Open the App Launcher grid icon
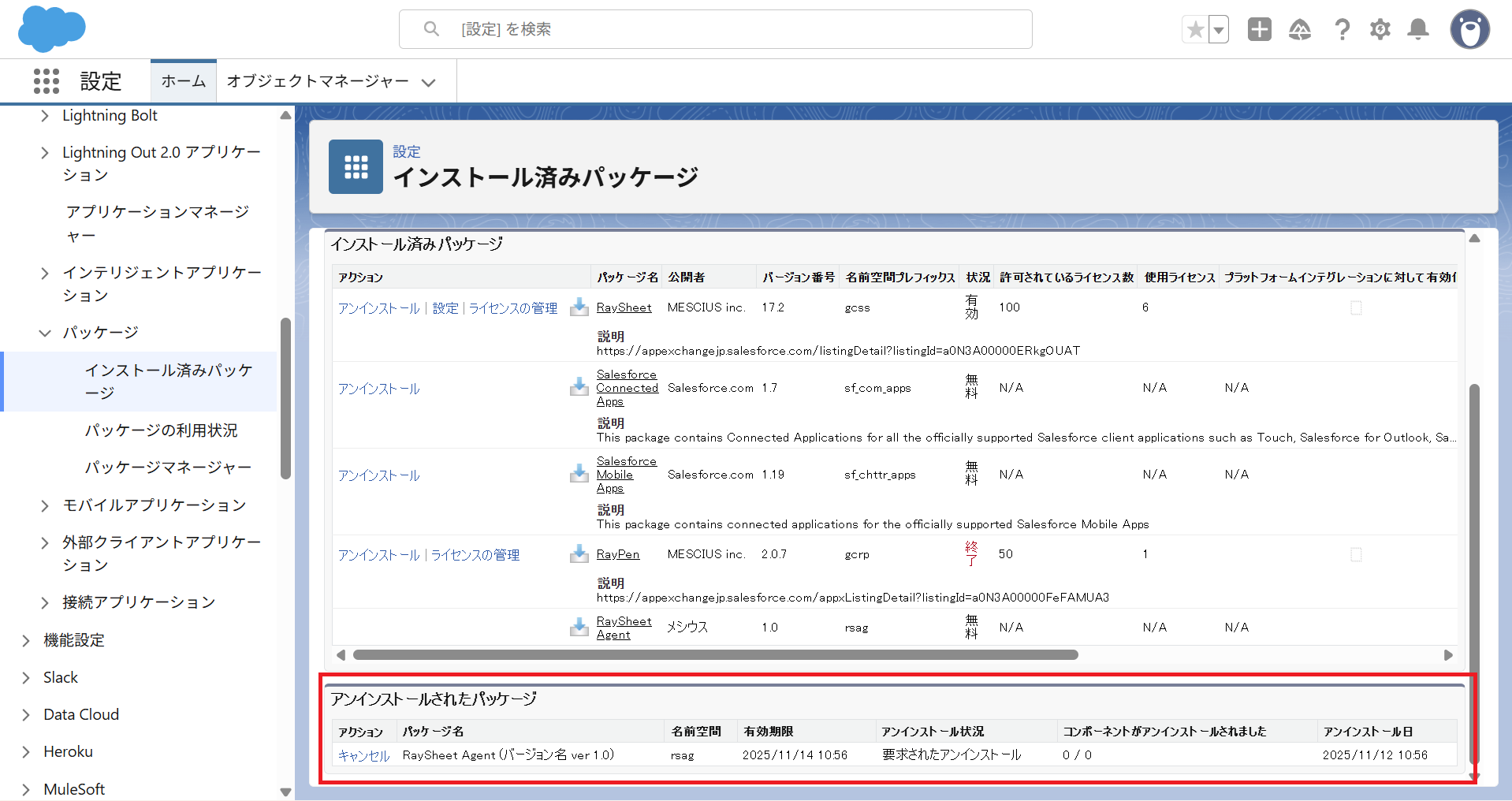Screen dimensions: 1512x801 [x=47, y=81]
